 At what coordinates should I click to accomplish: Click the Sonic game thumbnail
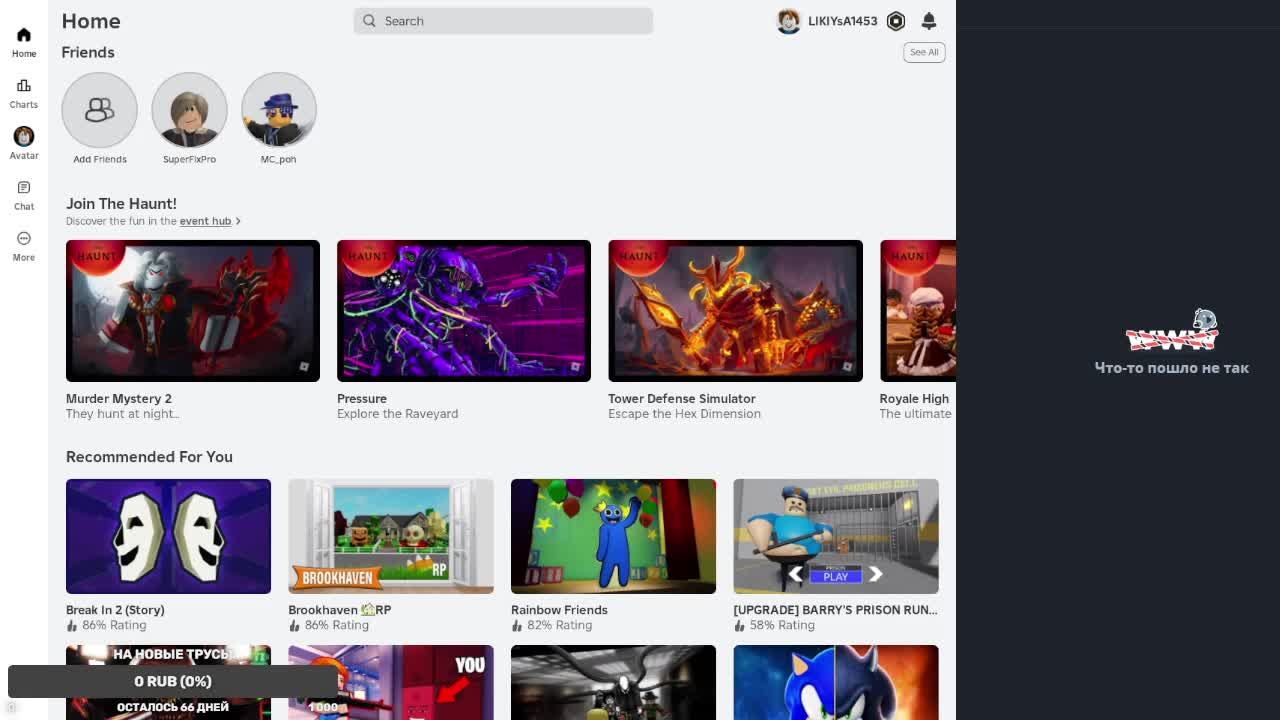(836, 682)
